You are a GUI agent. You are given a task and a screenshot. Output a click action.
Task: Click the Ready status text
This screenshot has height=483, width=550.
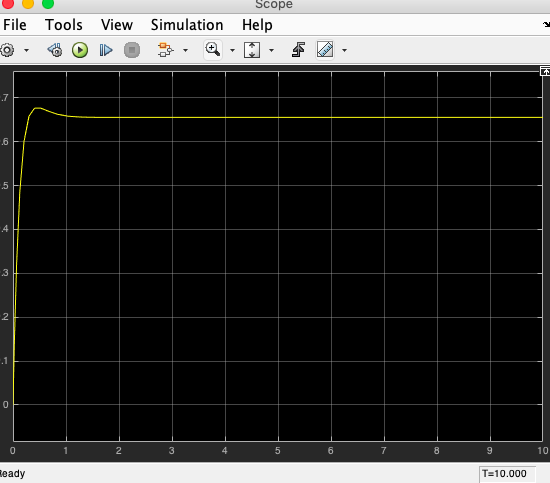[13, 474]
